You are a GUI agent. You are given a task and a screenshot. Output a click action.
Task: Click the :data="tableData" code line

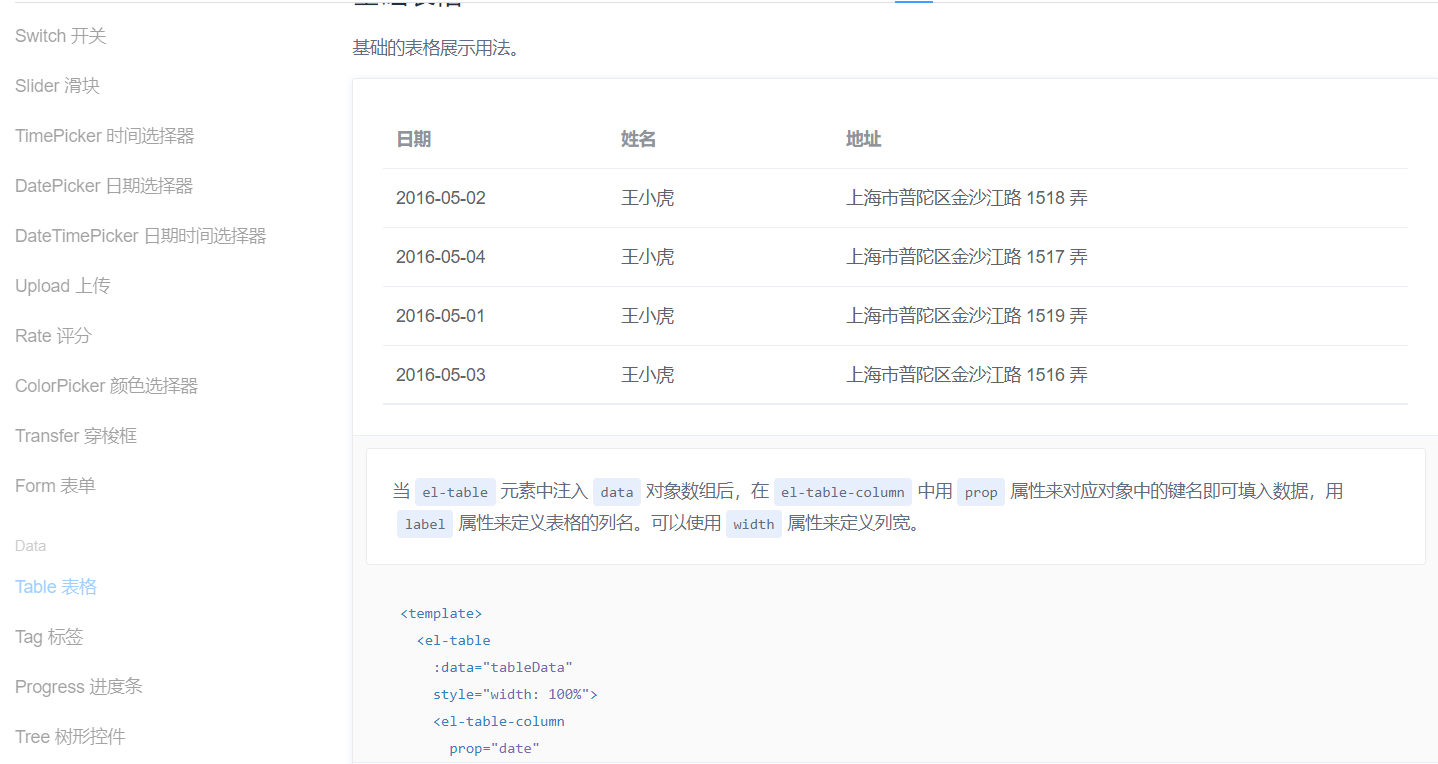pos(502,667)
